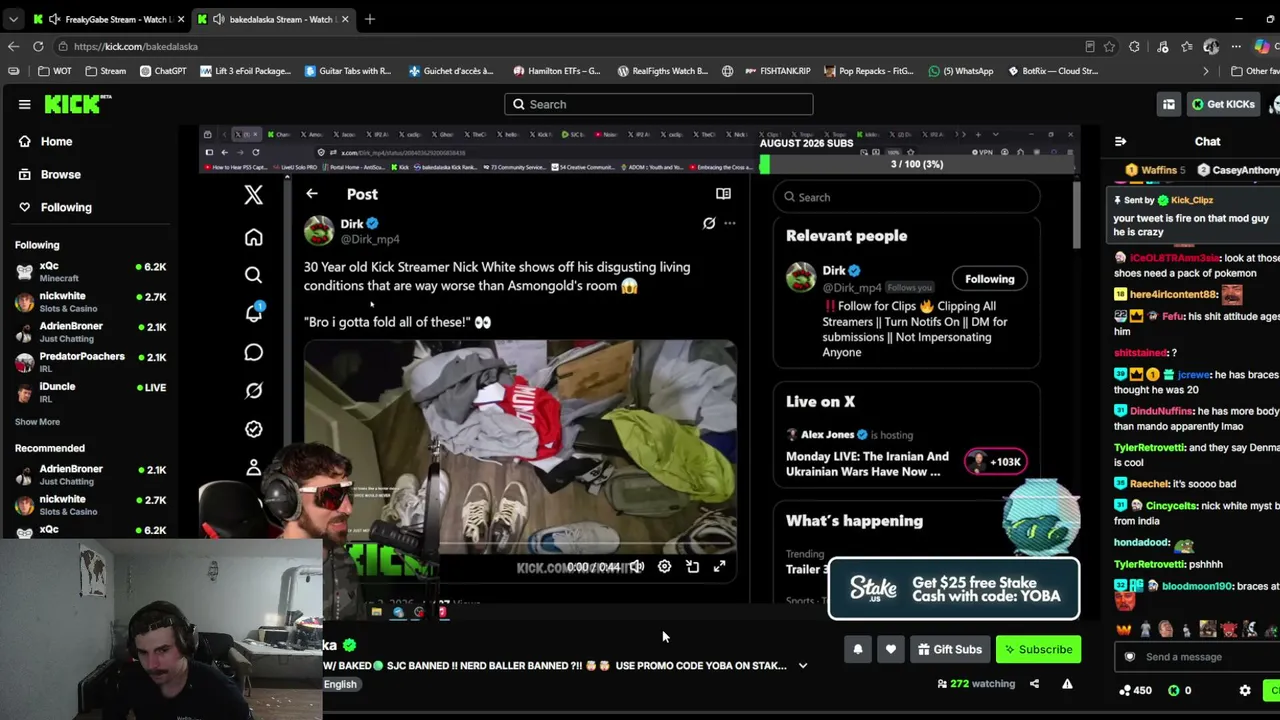The width and height of the screenshot is (1280, 720).
Task: Click the three-dot menu on Dirk's post
Action: pos(730,223)
